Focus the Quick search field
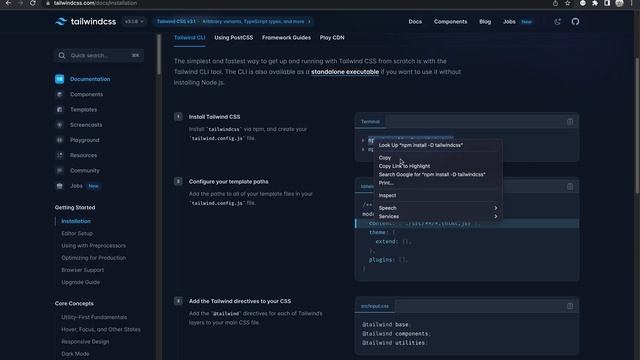Screen dimensions: 640x360 pos(99,56)
